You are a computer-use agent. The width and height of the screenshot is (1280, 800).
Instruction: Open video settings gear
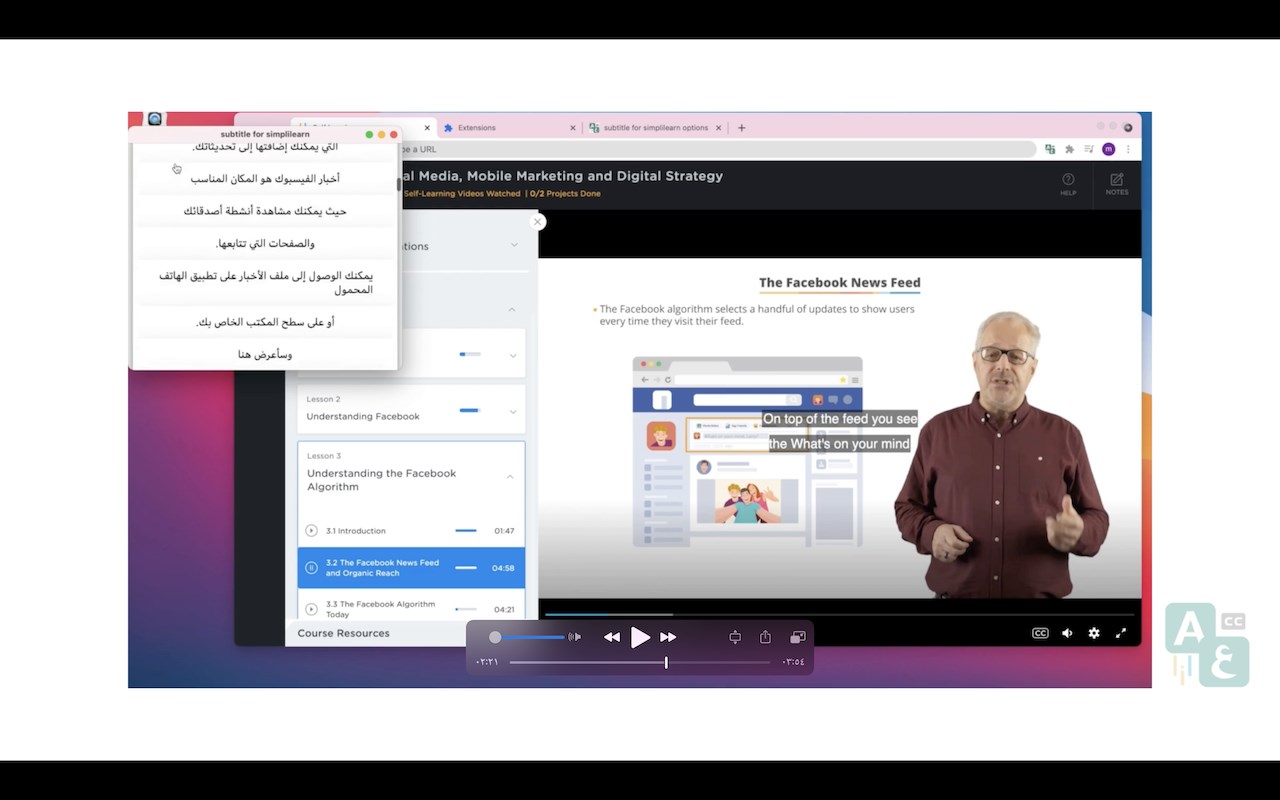1094,633
